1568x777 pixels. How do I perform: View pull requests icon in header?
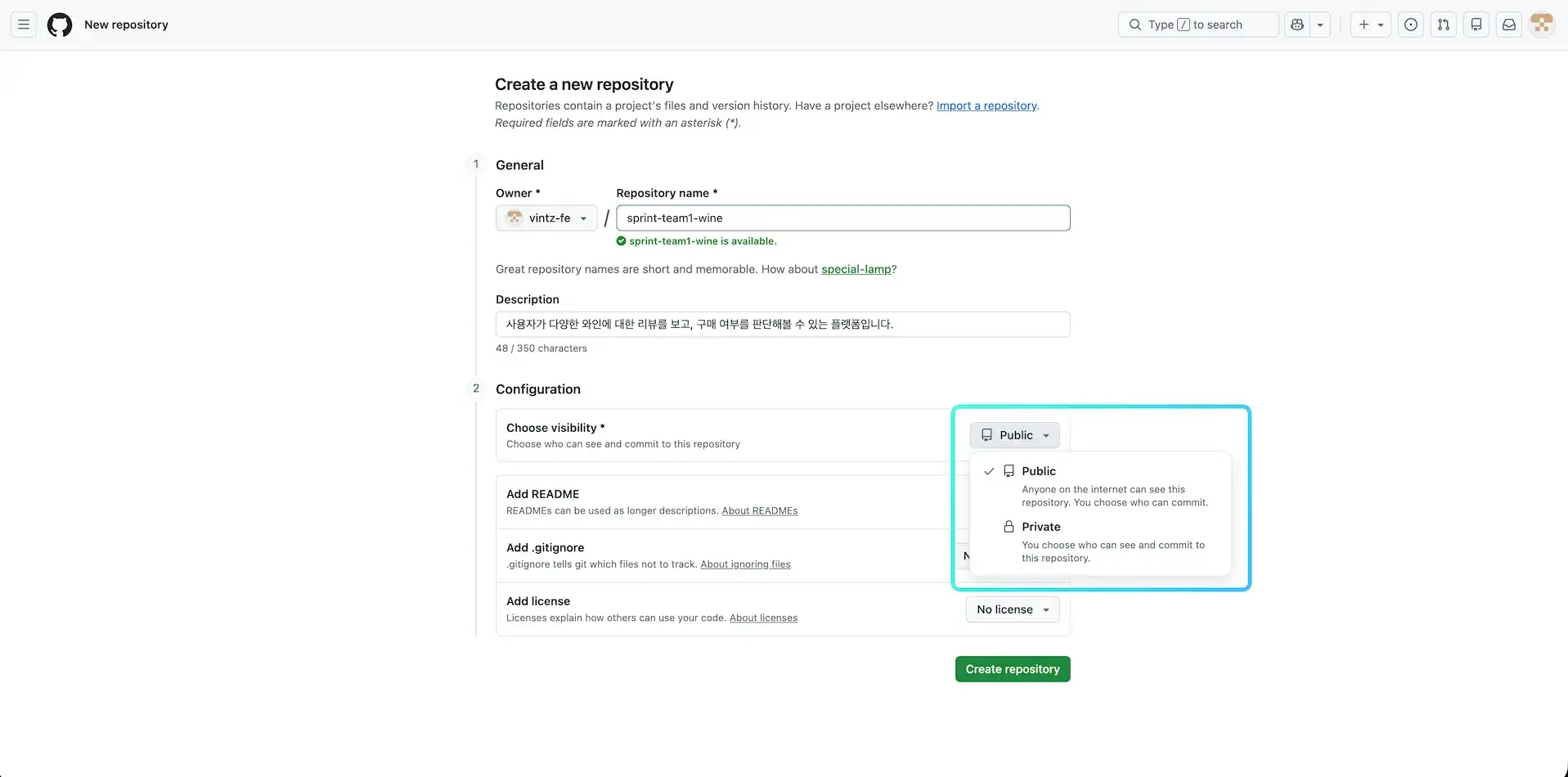tap(1444, 25)
